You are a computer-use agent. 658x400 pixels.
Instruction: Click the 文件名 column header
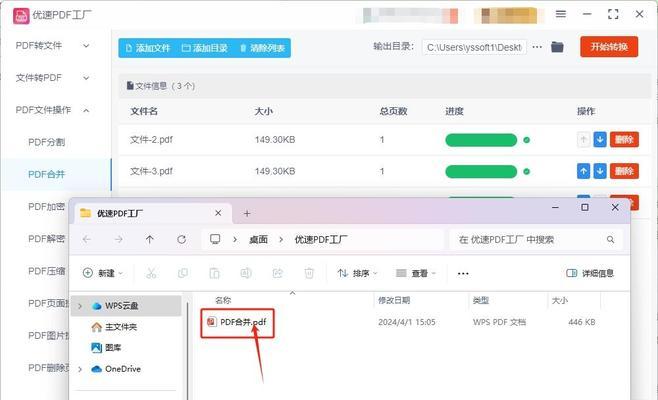[144, 111]
